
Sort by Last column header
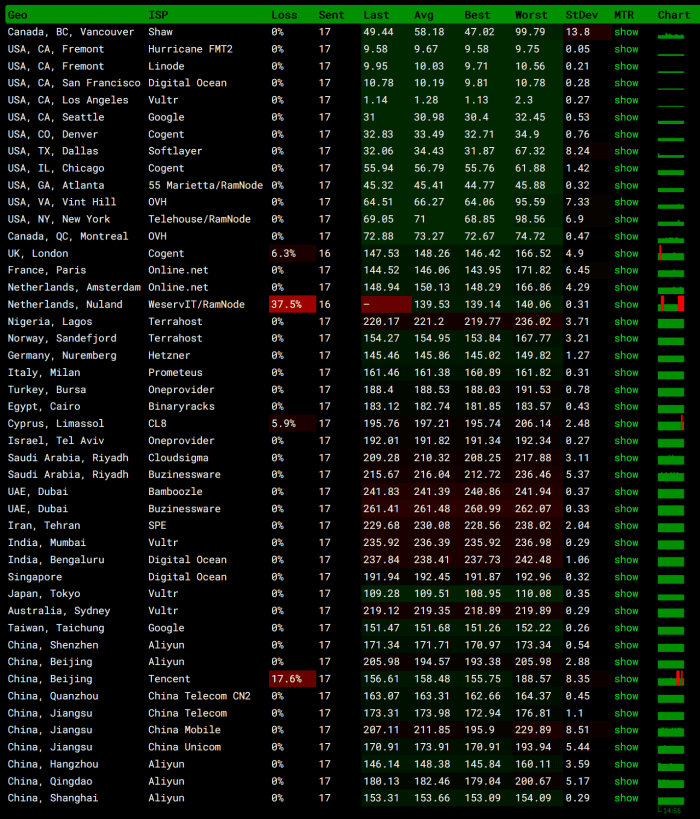tap(376, 15)
